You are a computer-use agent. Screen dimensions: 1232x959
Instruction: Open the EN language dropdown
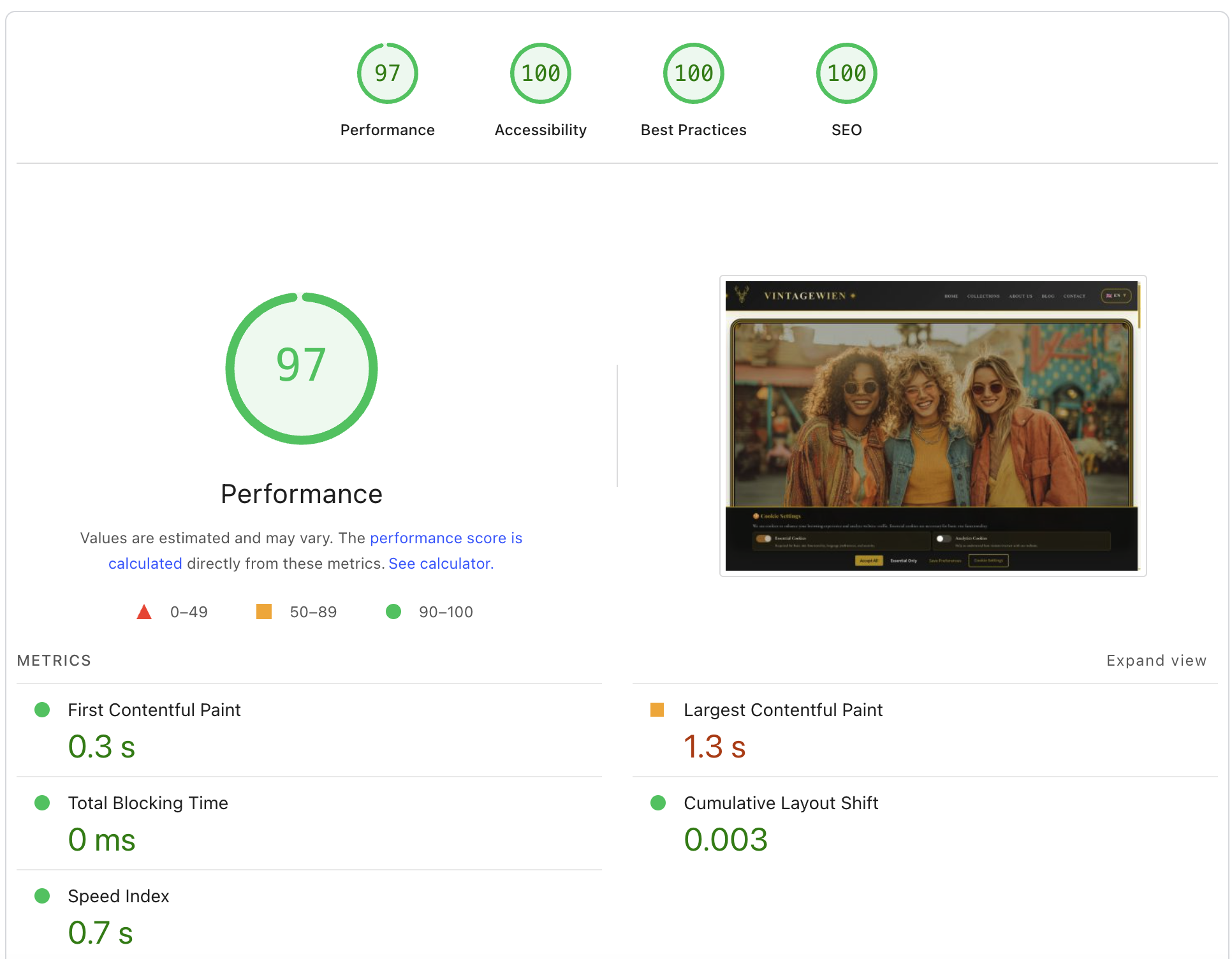1116,295
